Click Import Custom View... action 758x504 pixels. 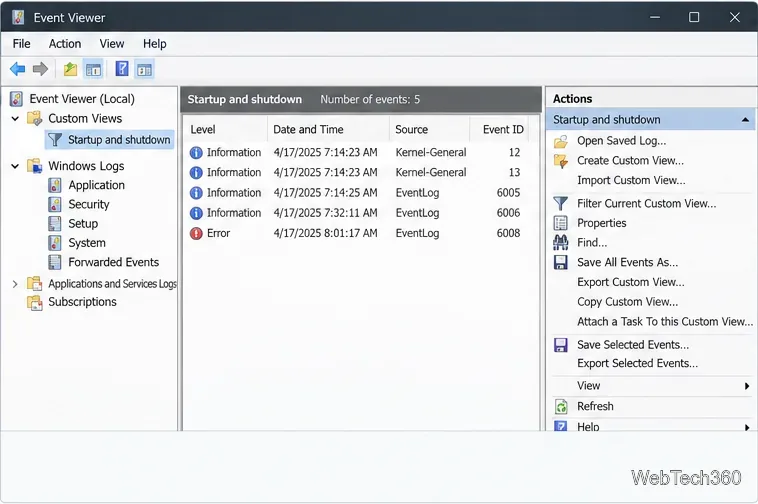click(x=631, y=181)
